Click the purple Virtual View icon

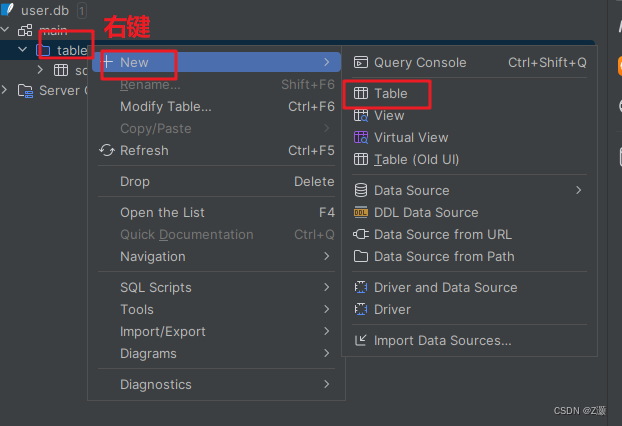click(x=361, y=137)
